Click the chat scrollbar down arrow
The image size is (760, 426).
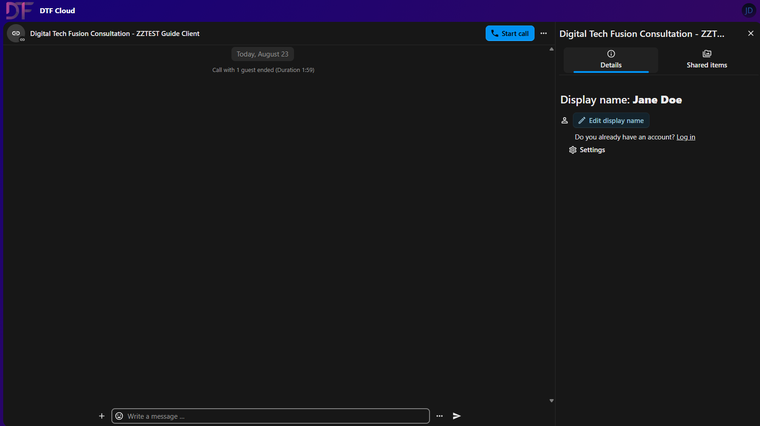(x=551, y=401)
